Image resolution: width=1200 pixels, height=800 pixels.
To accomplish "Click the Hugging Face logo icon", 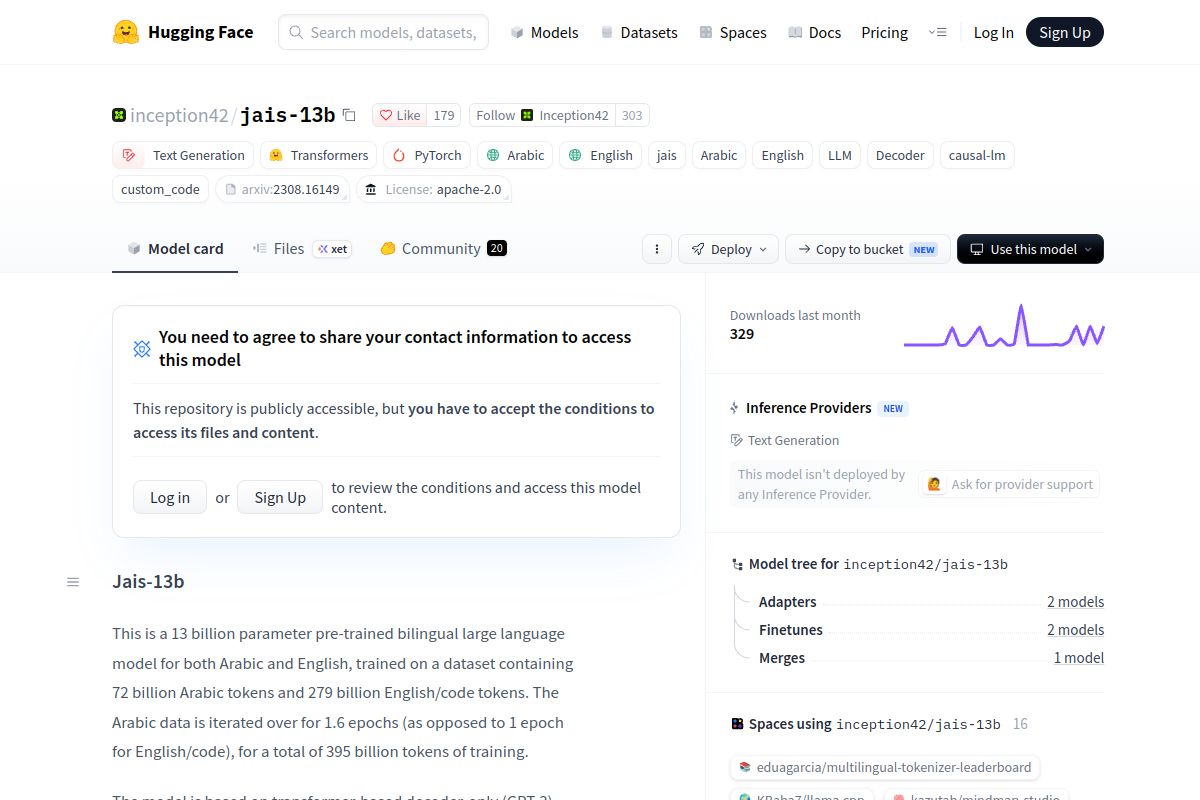I will [x=126, y=32].
